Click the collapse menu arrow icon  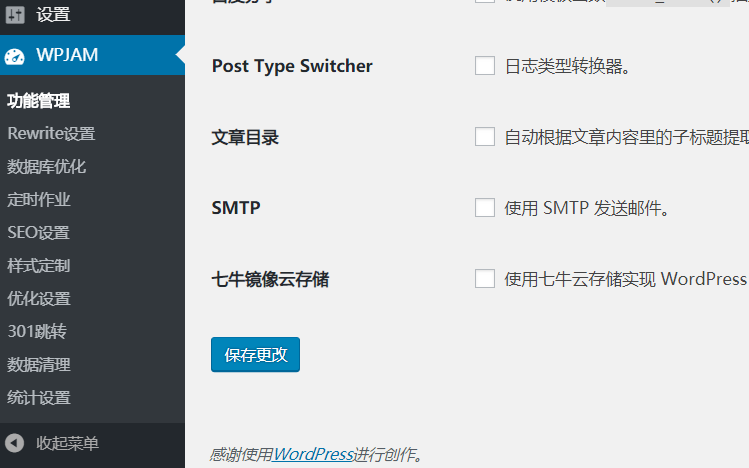click(14, 443)
